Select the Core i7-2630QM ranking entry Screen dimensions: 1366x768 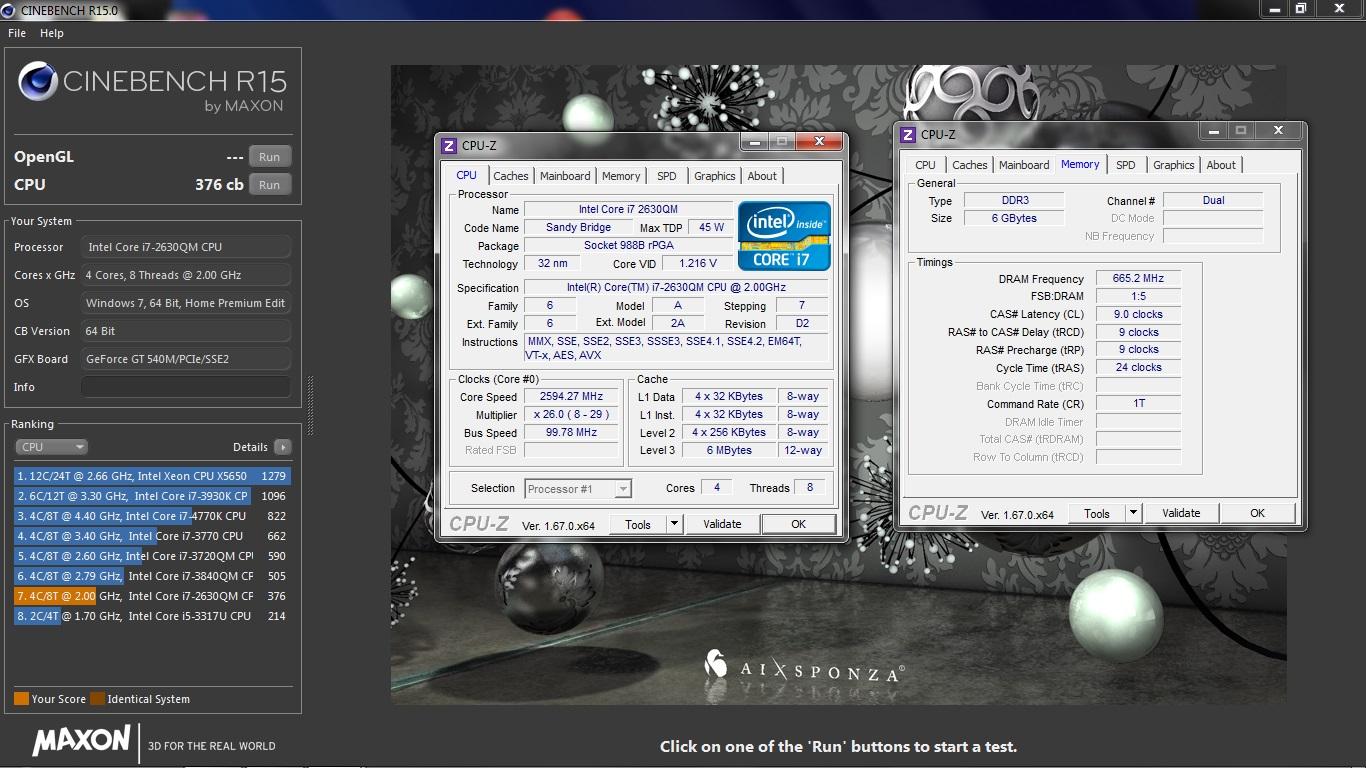pos(152,596)
